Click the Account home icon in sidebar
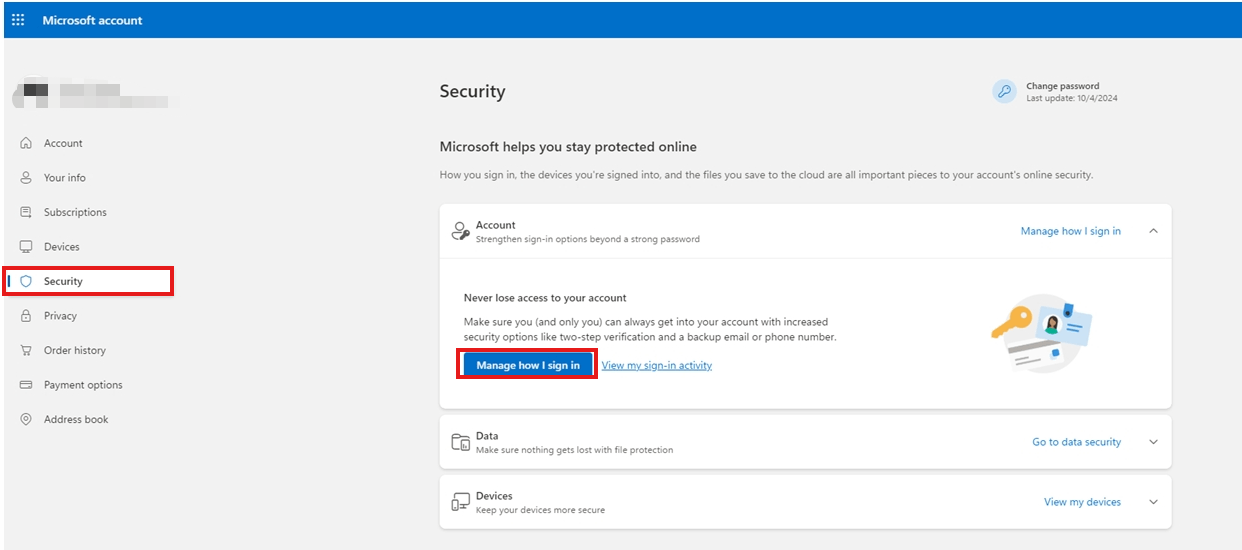The height and width of the screenshot is (550, 1242). tap(26, 143)
